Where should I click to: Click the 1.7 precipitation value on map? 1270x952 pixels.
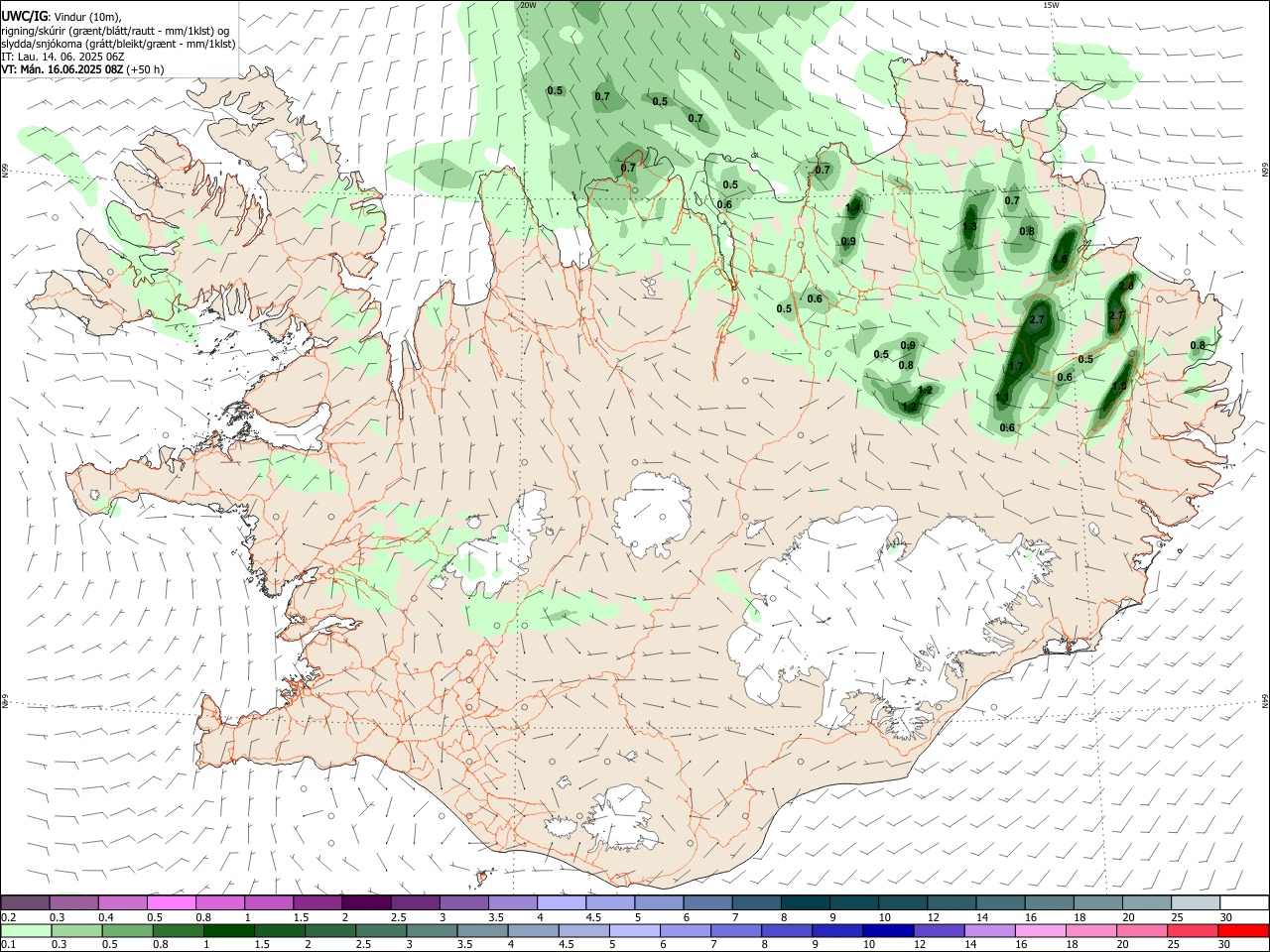pyautogui.click(x=1016, y=366)
